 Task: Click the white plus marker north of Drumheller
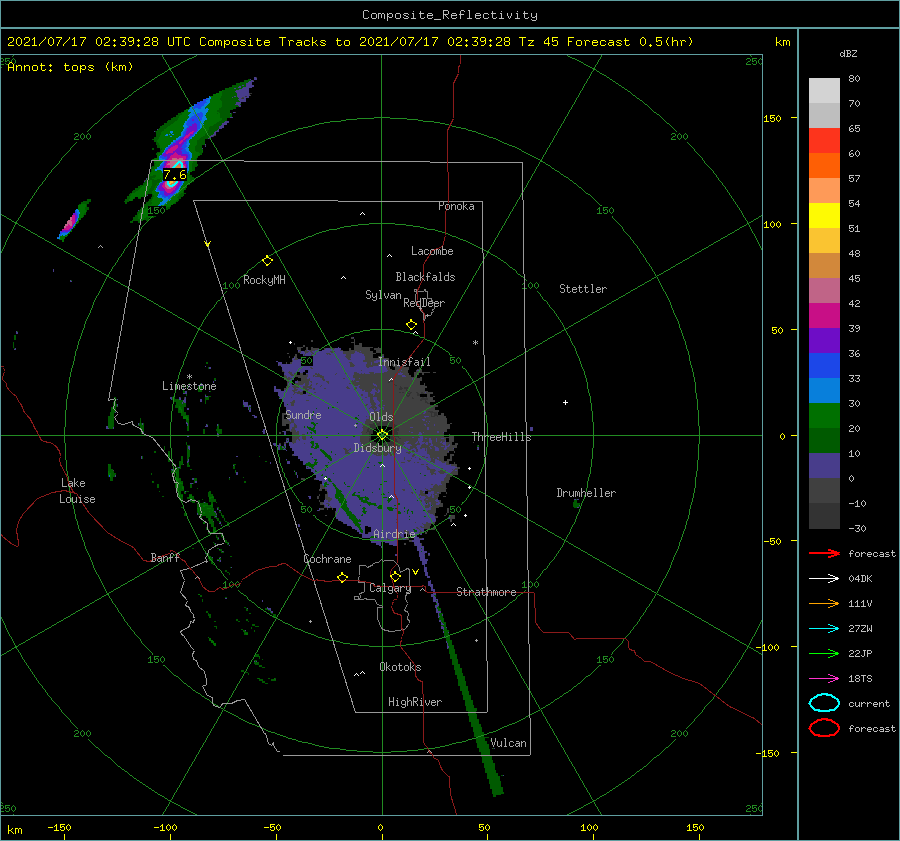[565, 402]
